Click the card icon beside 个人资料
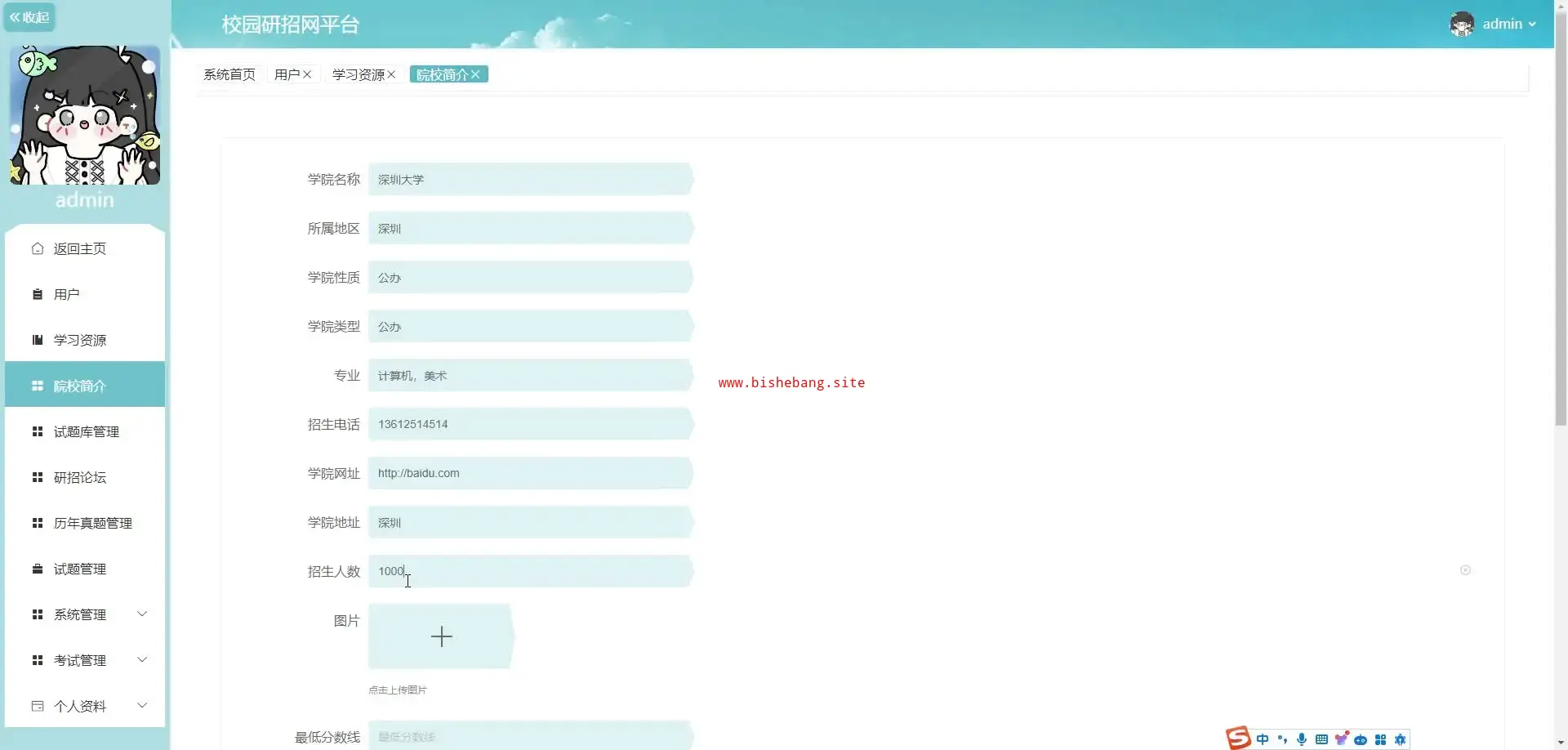Screen dimensions: 1568x750 tap(38, 706)
